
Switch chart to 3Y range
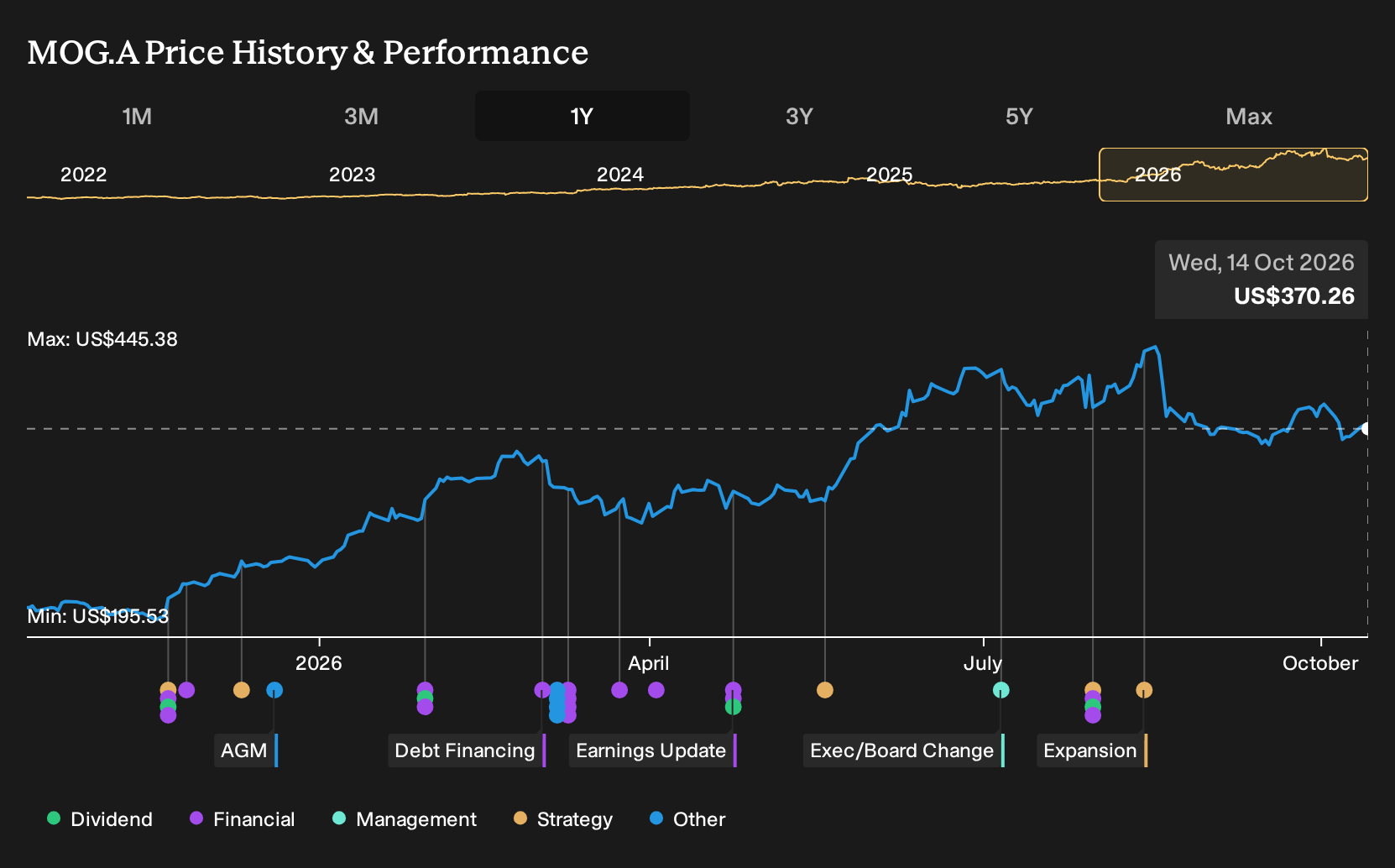[799, 116]
